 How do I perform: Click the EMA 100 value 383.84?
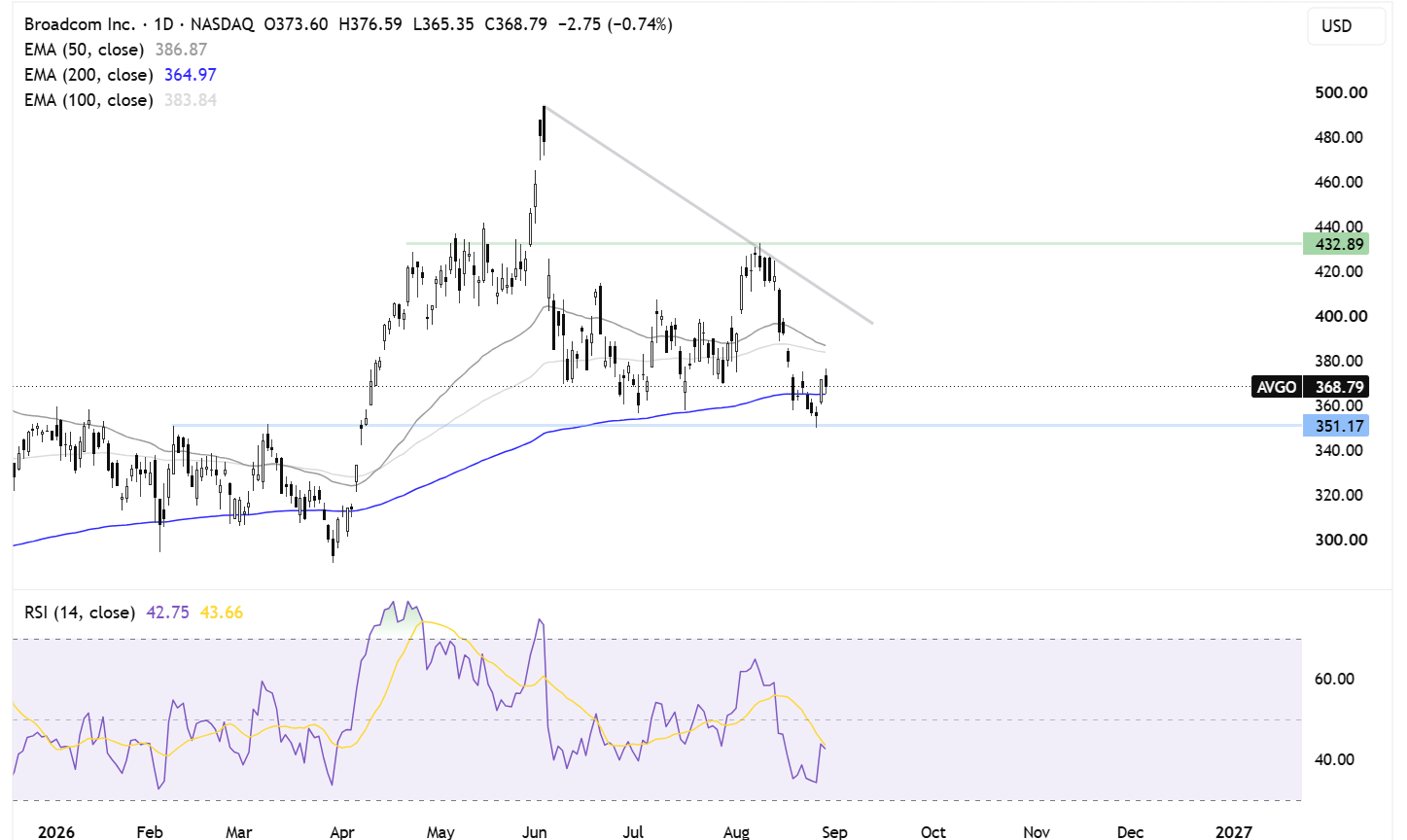[191, 100]
